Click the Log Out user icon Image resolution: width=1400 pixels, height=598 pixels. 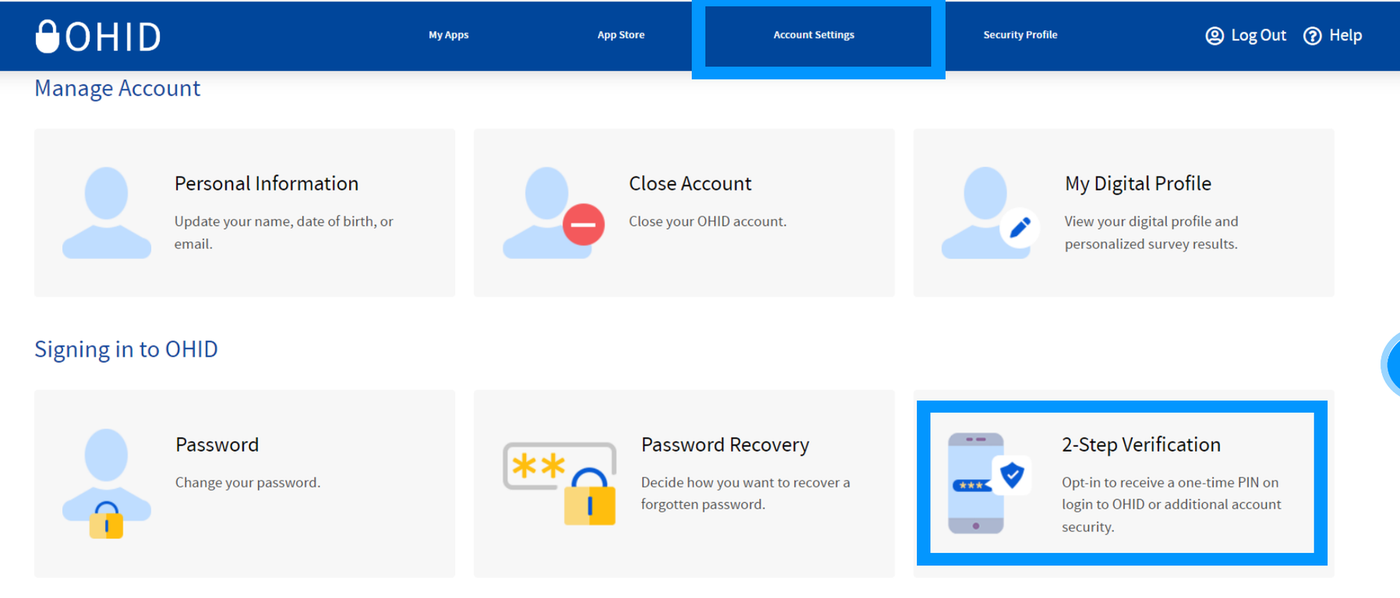pos(1215,36)
